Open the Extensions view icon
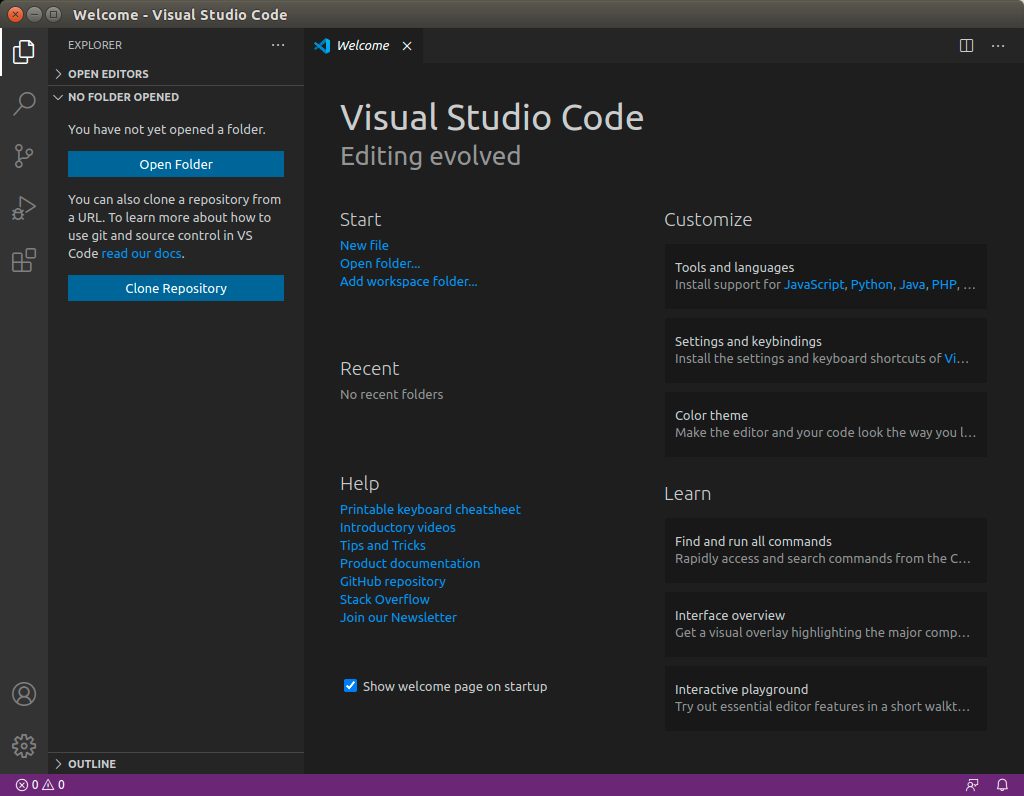Image resolution: width=1024 pixels, height=796 pixels. [24, 261]
